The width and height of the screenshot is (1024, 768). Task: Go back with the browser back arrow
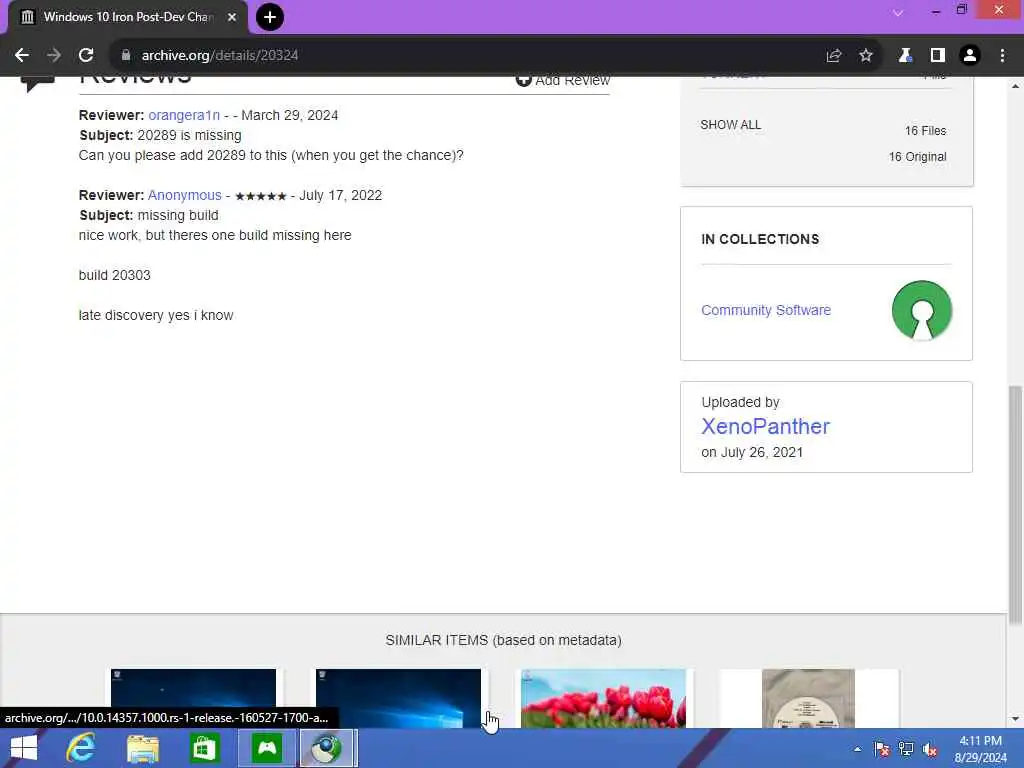click(22, 56)
